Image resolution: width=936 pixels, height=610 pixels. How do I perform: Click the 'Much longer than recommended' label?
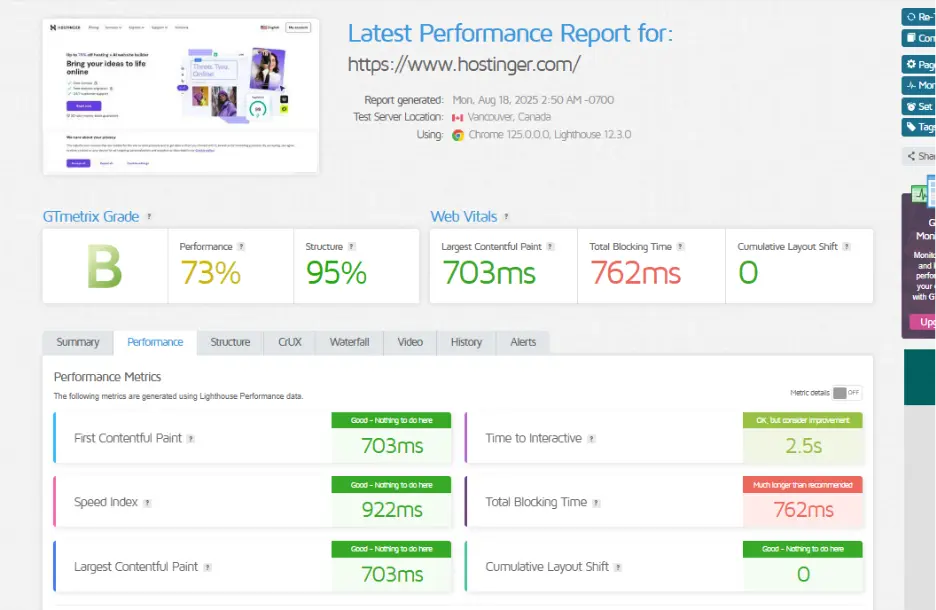803,485
